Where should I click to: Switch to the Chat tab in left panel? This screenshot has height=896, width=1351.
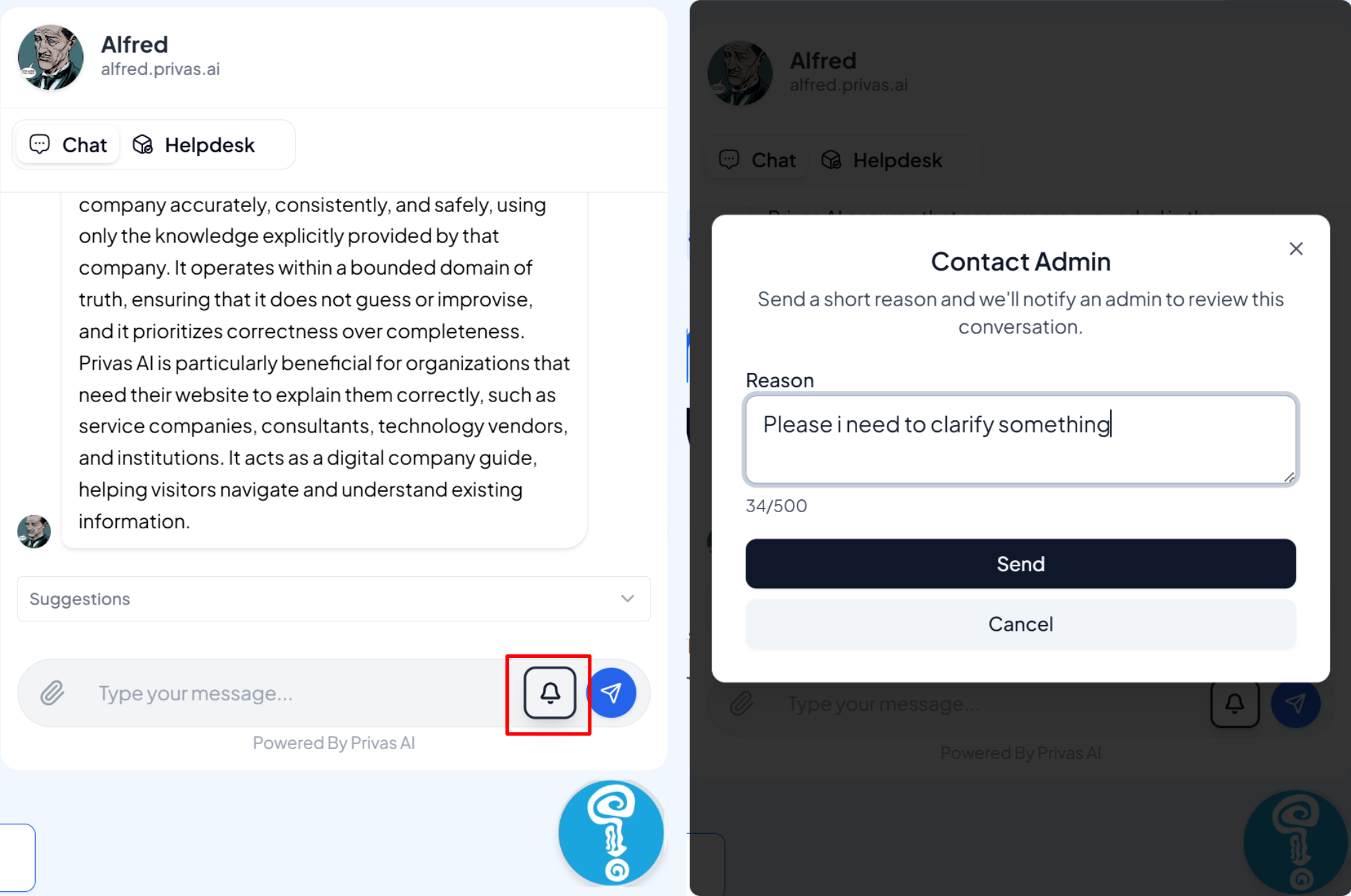(x=68, y=144)
